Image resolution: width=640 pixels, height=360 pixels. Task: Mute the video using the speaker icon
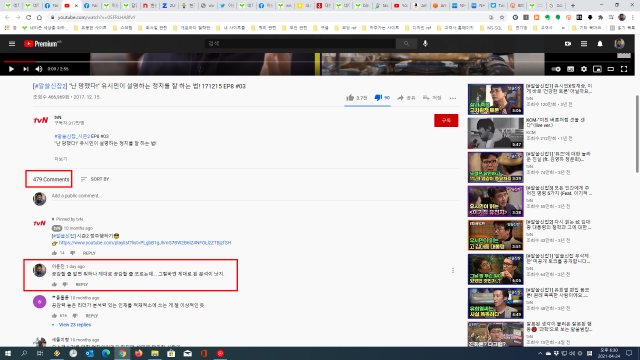[39, 69]
